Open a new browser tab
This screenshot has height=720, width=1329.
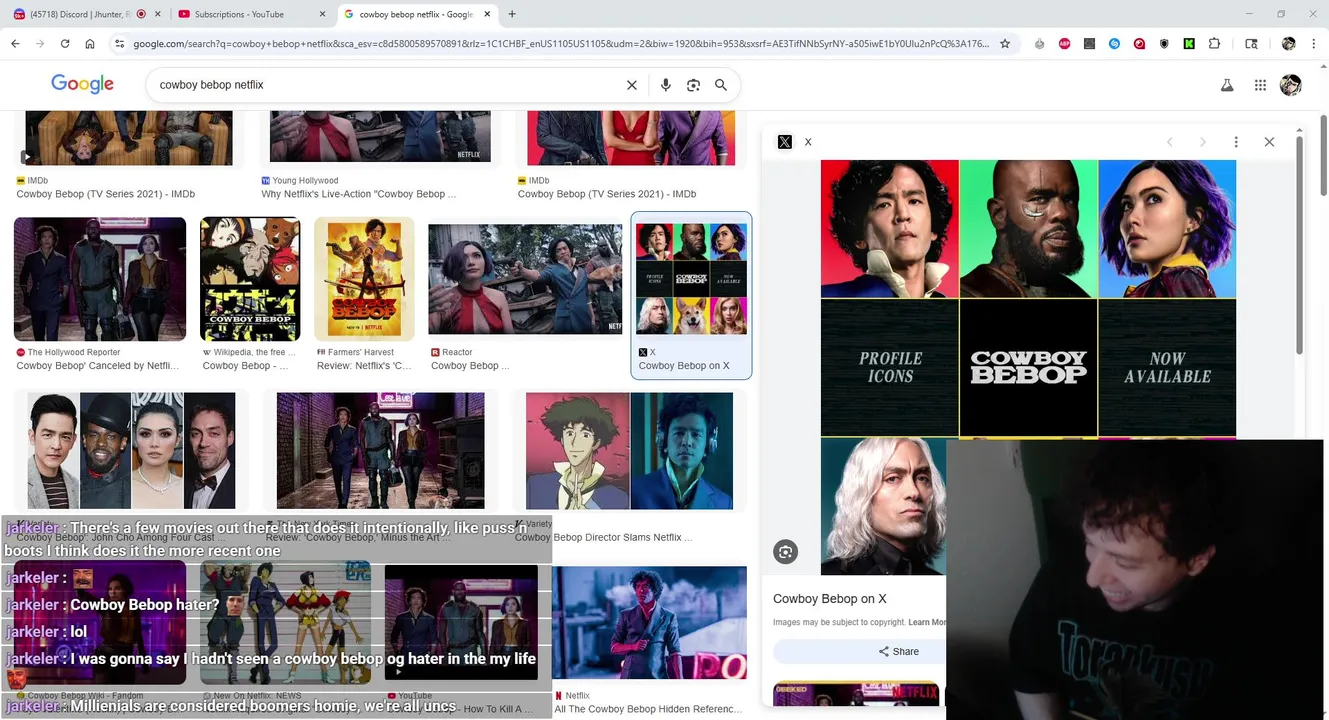coord(512,14)
